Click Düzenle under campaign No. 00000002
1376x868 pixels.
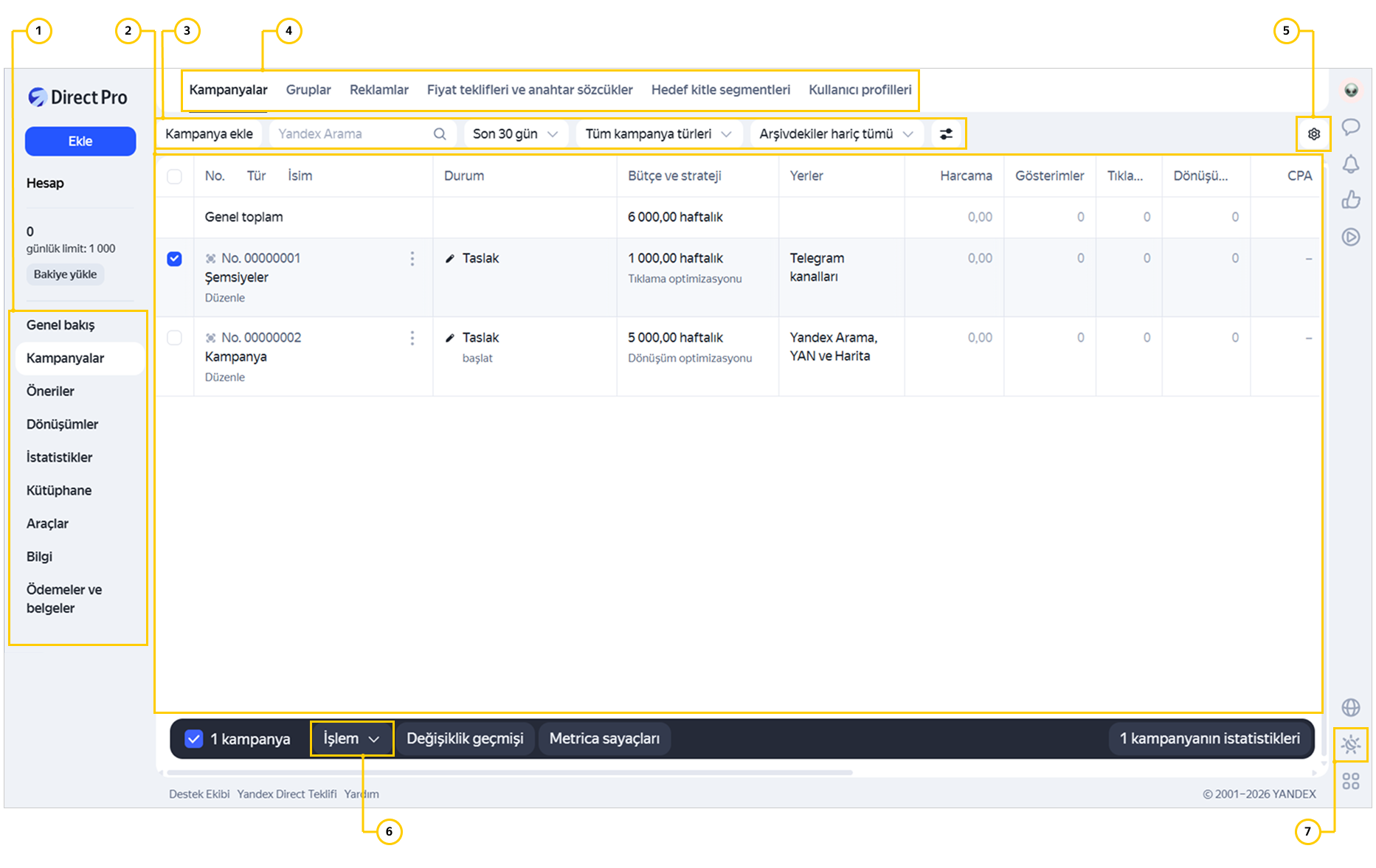225,378
